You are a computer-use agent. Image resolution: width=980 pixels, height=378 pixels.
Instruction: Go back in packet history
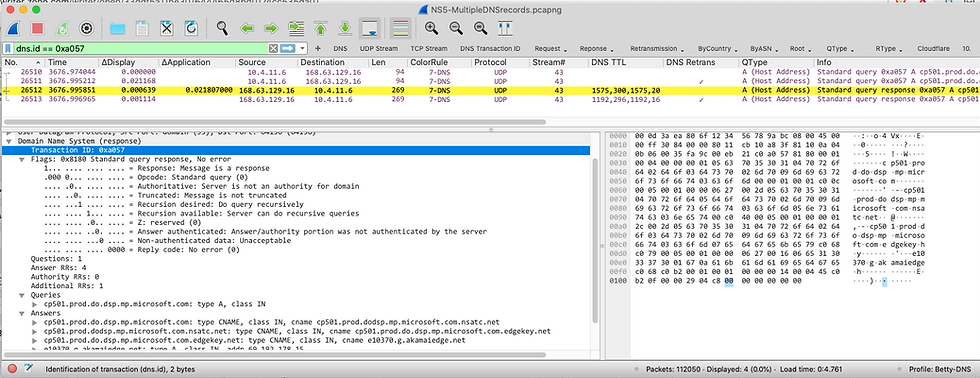point(246,28)
